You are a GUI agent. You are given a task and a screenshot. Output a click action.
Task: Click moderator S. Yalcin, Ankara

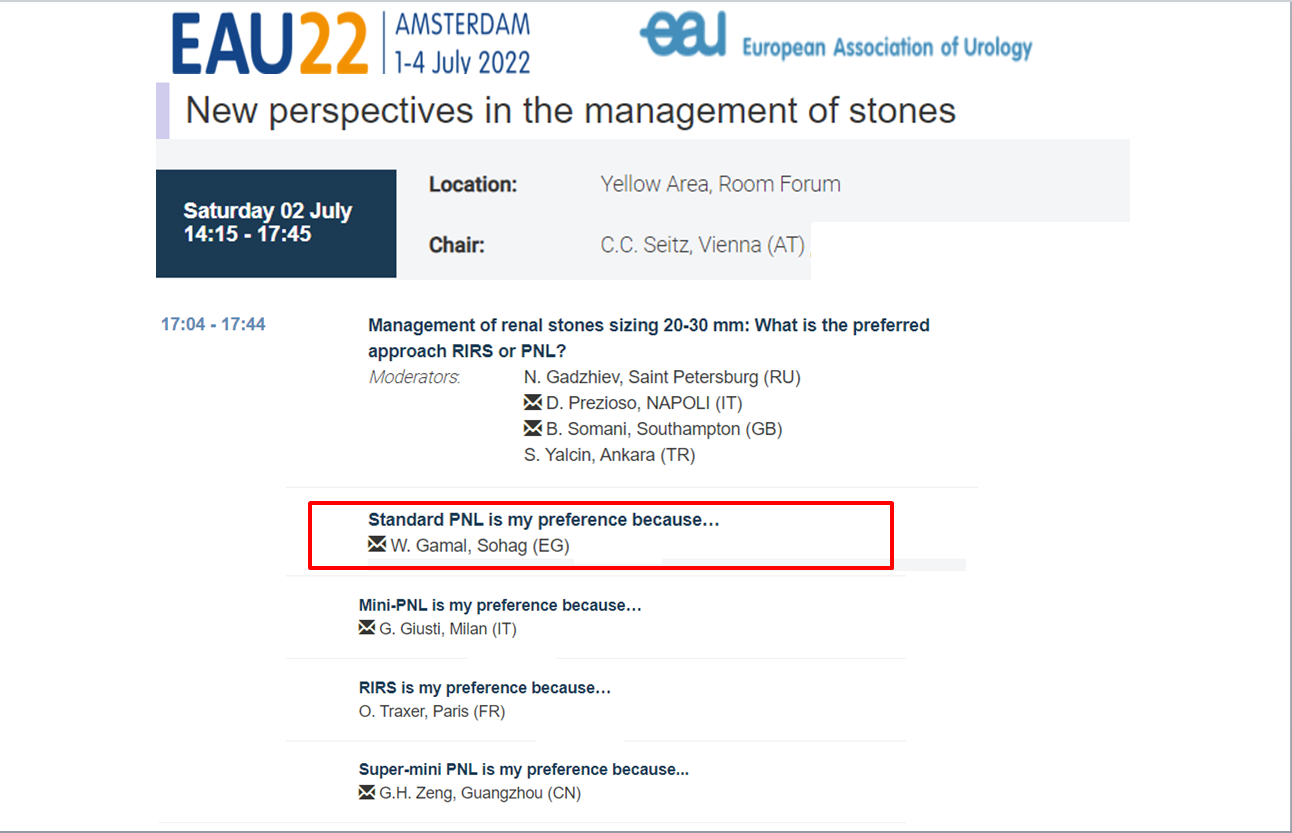[609, 455]
